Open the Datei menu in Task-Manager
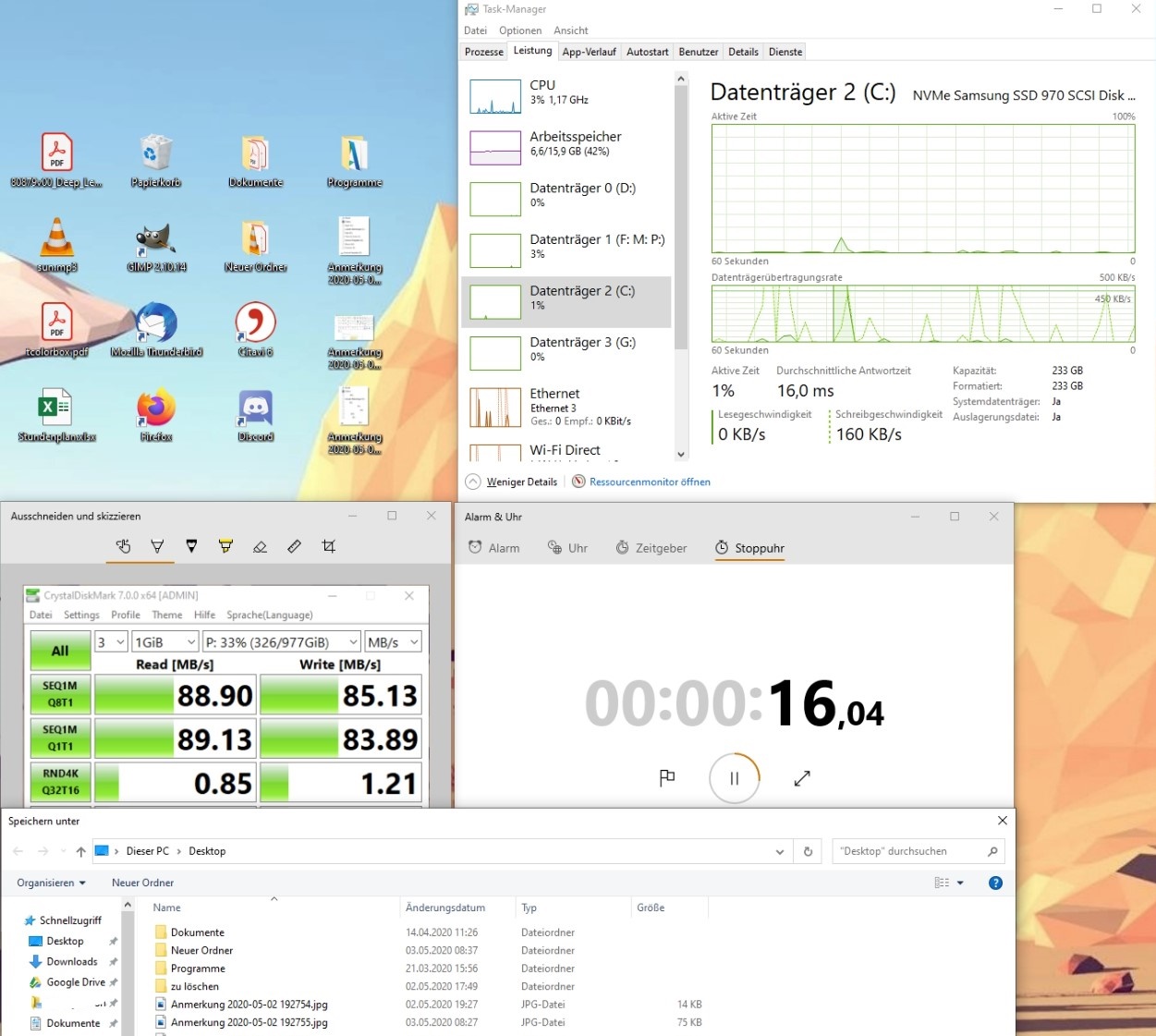Screen dimensions: 1156x1036 coord(475,30)
